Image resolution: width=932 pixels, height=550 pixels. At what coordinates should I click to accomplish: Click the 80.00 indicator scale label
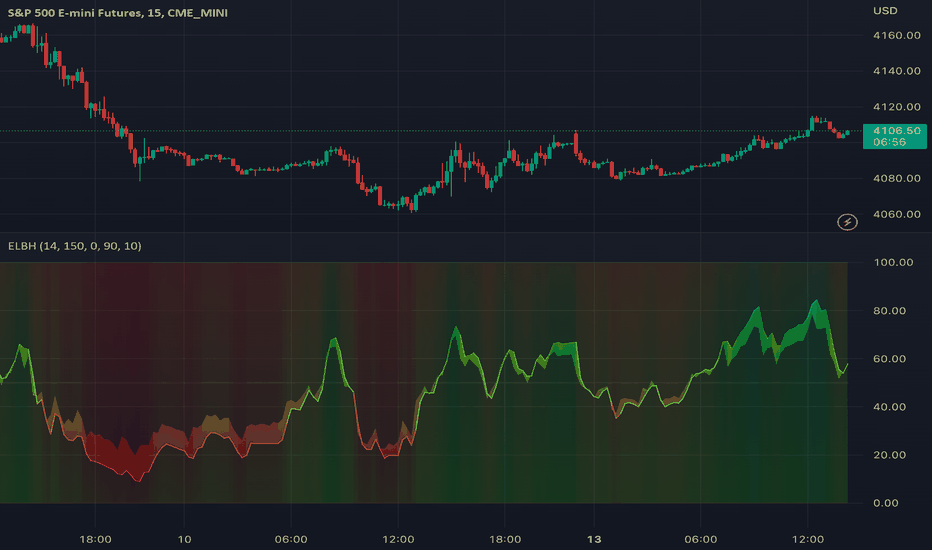click(x=889, y=310)
